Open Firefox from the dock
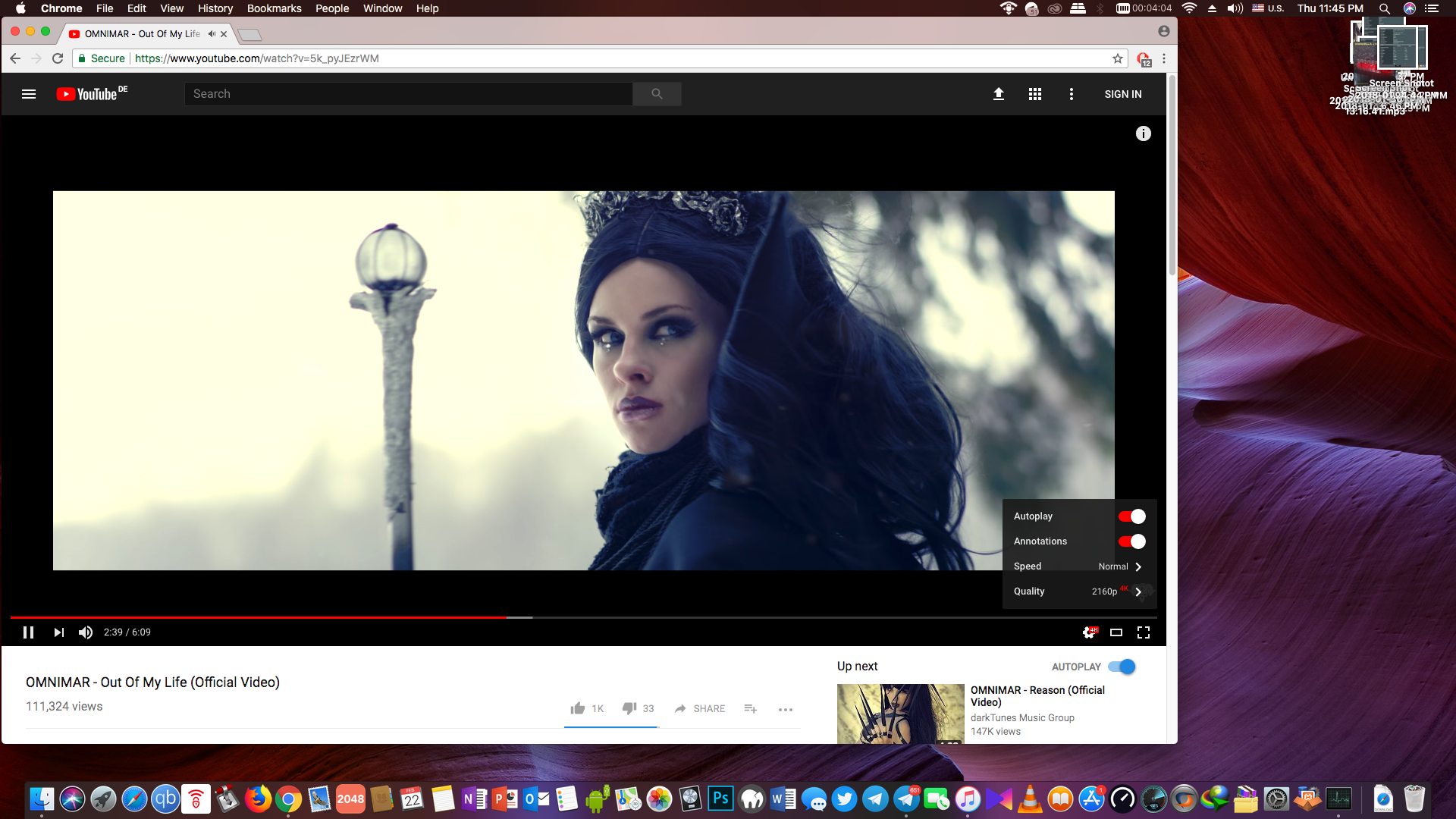This screenshot has width=1456, height=819. (258, 799)
